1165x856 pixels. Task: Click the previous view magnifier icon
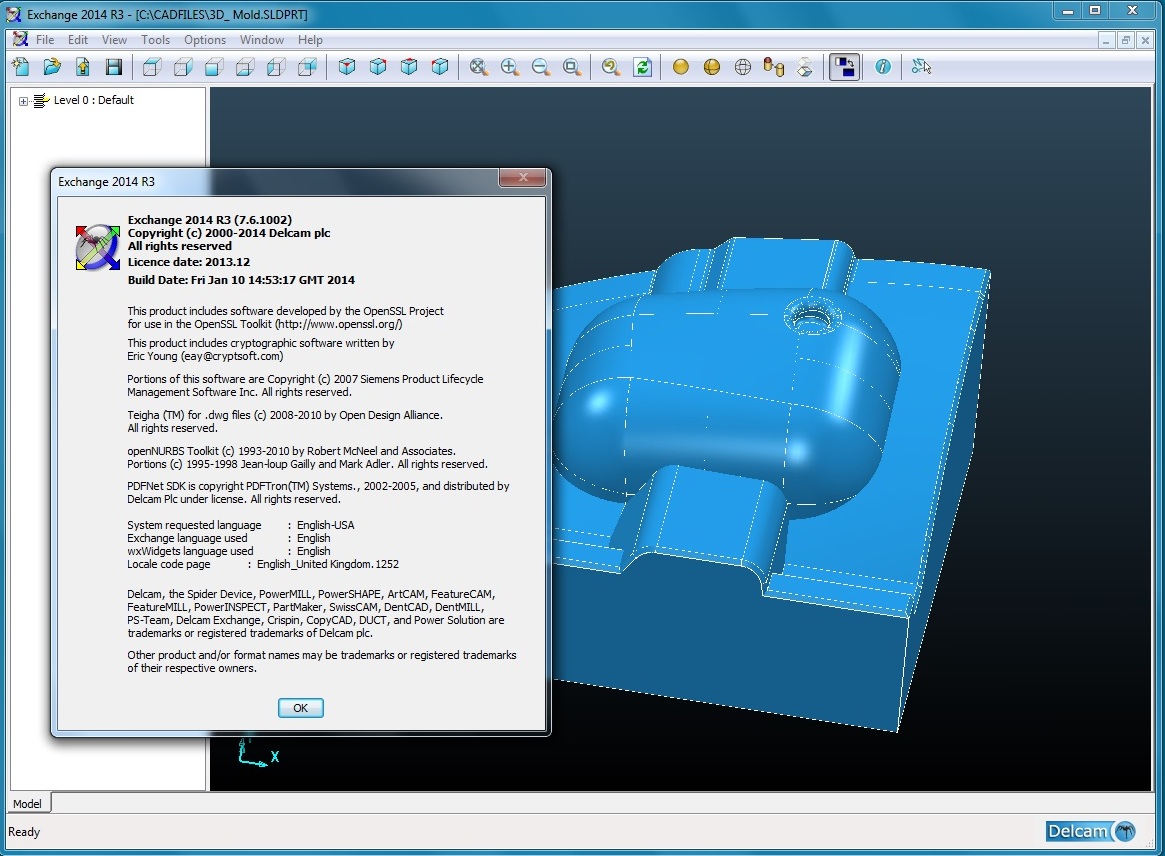click(x=611, y=67)
